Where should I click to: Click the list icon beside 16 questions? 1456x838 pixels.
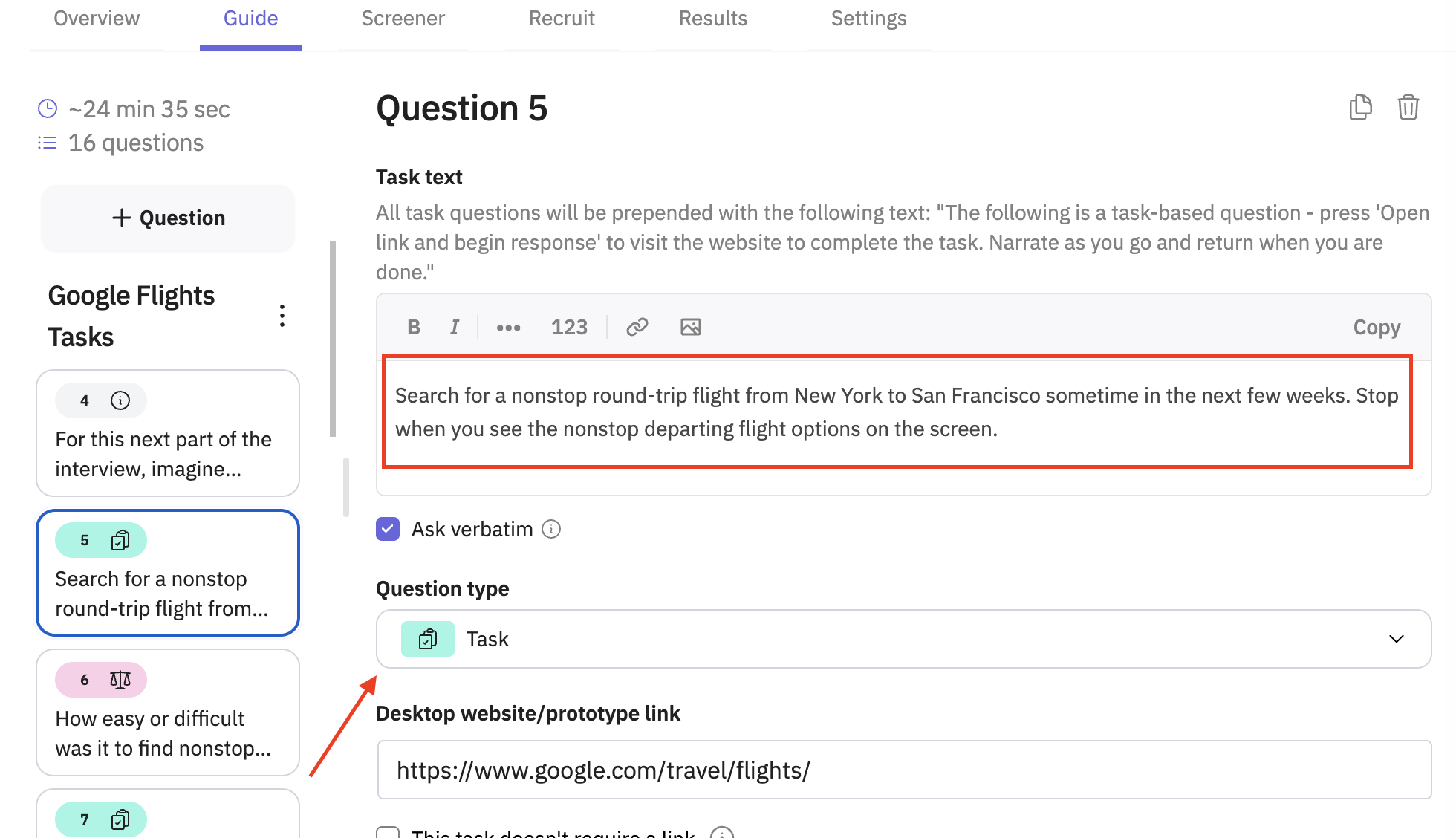point(48,143)
